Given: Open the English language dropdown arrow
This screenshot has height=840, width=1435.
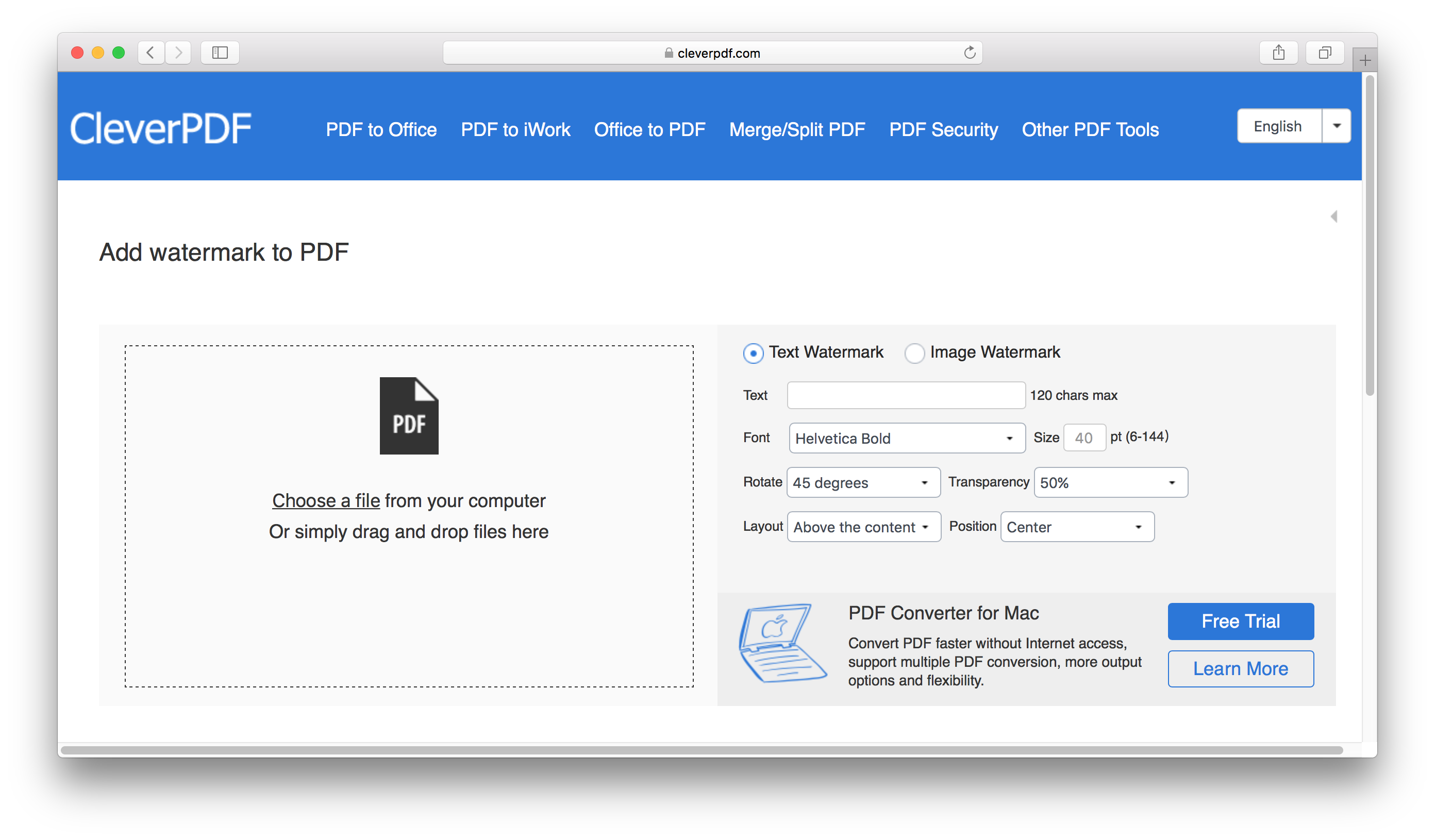Looking at the screenshot, I should coord(1336,126).
